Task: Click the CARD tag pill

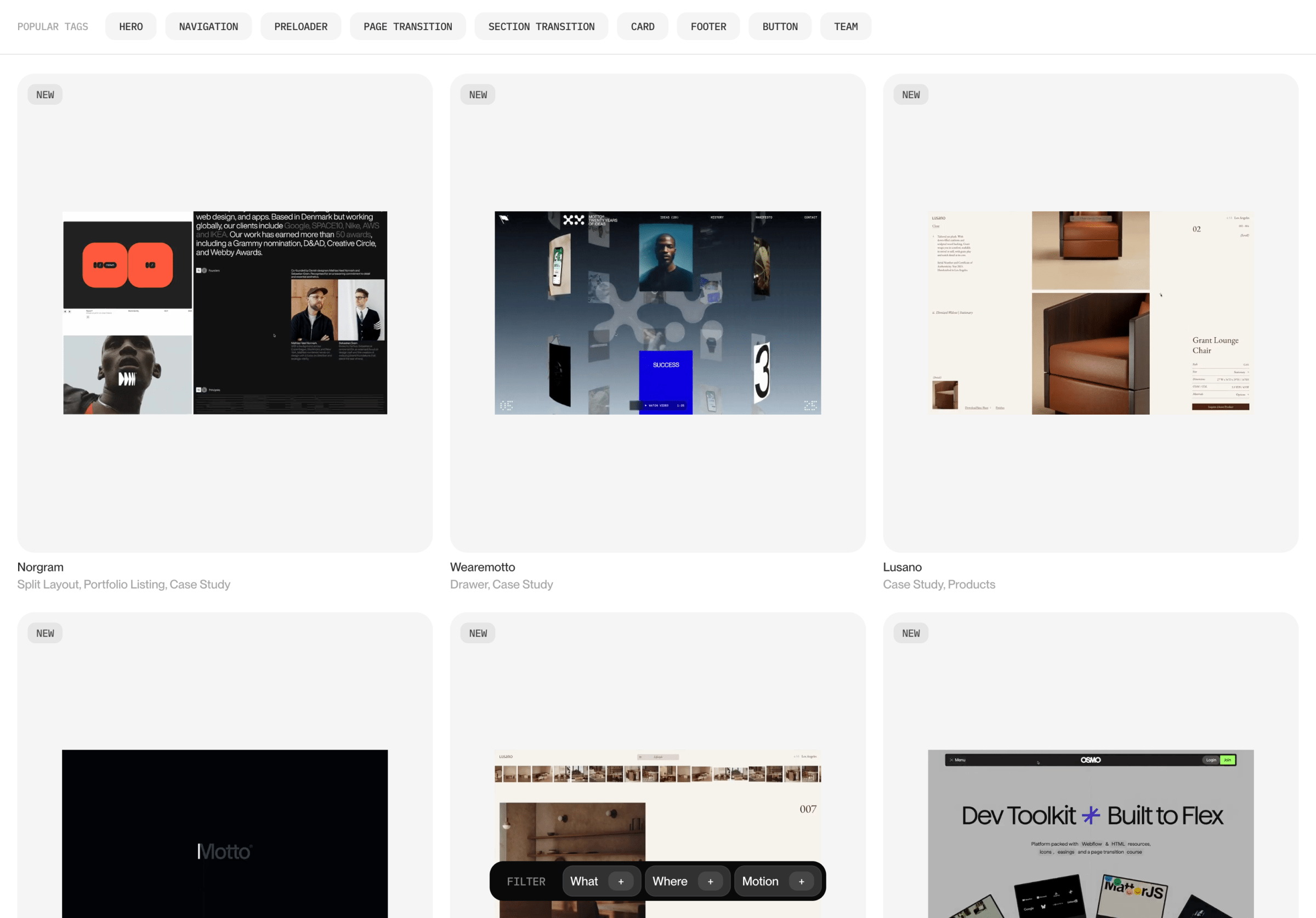Action: pyautogui.click(x=642, y=26)
